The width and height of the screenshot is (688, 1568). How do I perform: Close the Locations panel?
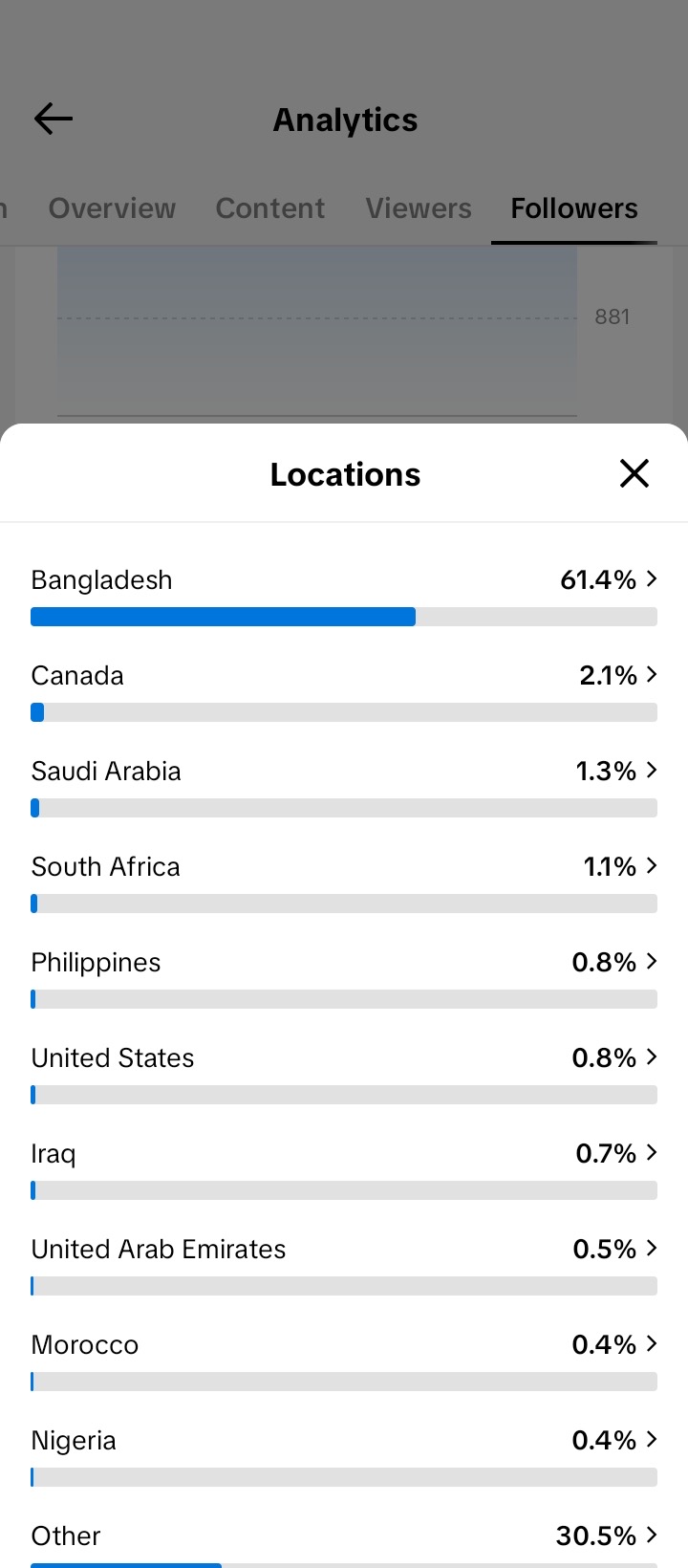click(x=634, y=473)
